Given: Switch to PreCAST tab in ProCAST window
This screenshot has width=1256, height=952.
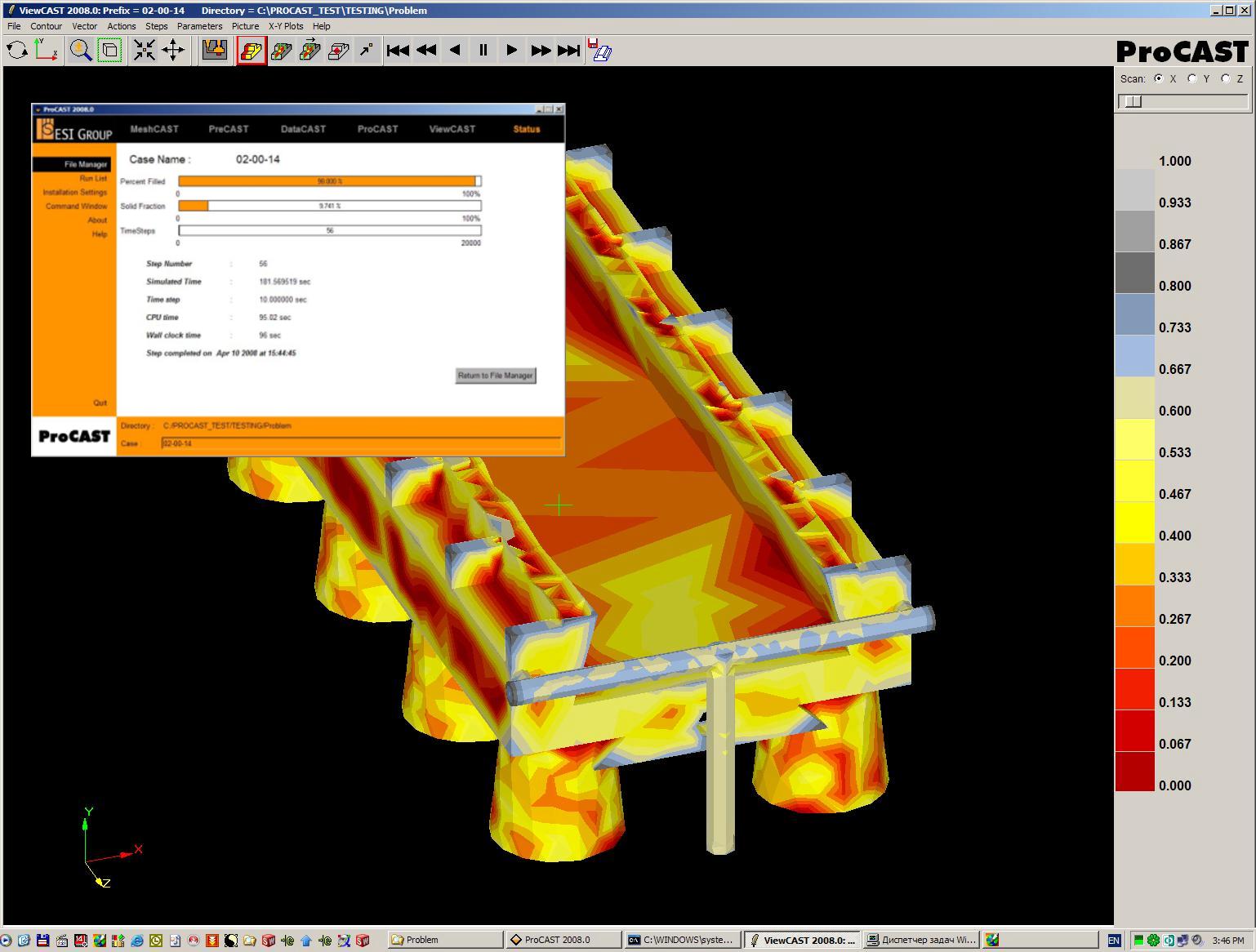Looking at the screenshot, I should pos(229,129).
